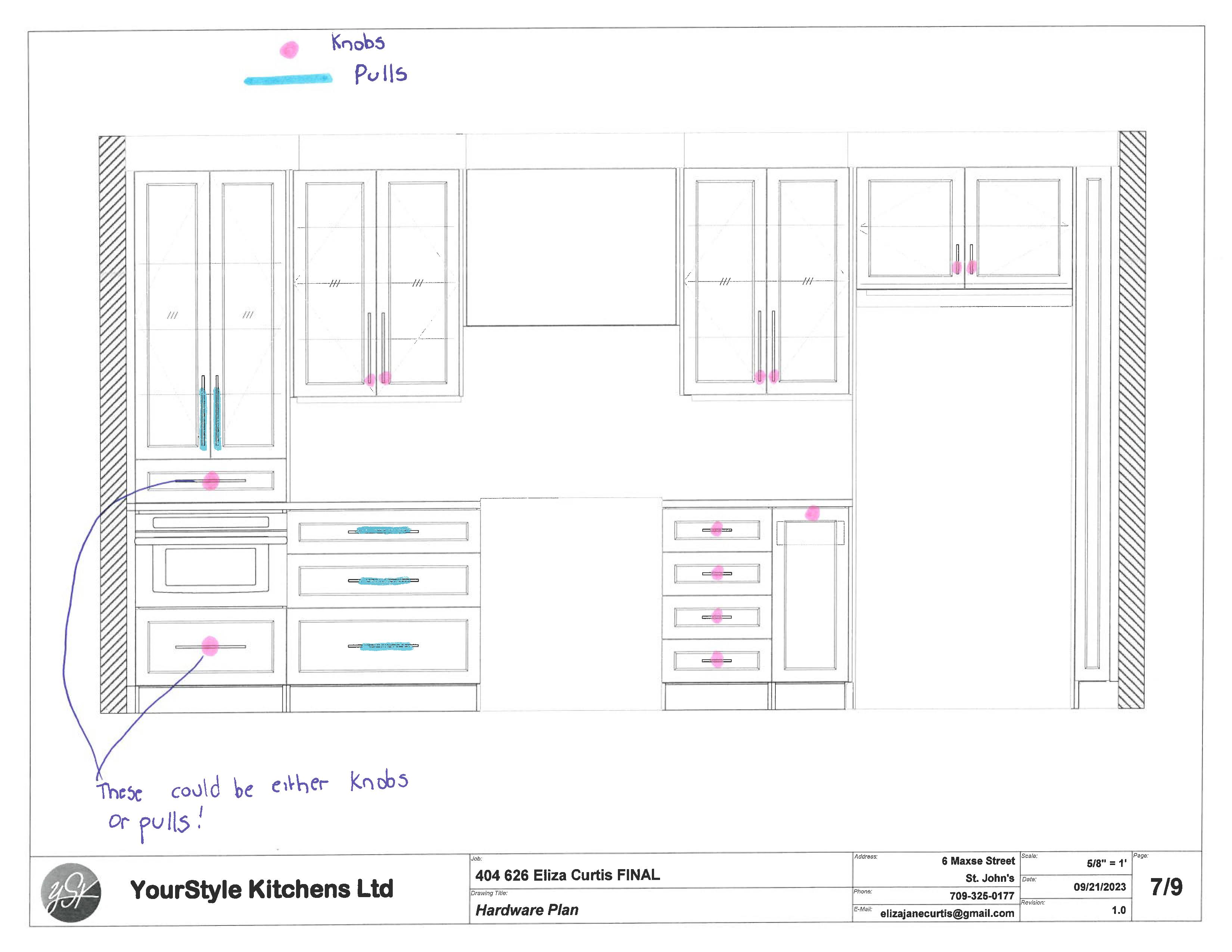This screenshot has height=952, width=1232.
Task: Click the blue pull on the bottom wide drawer
Action: tap(385, 646)
